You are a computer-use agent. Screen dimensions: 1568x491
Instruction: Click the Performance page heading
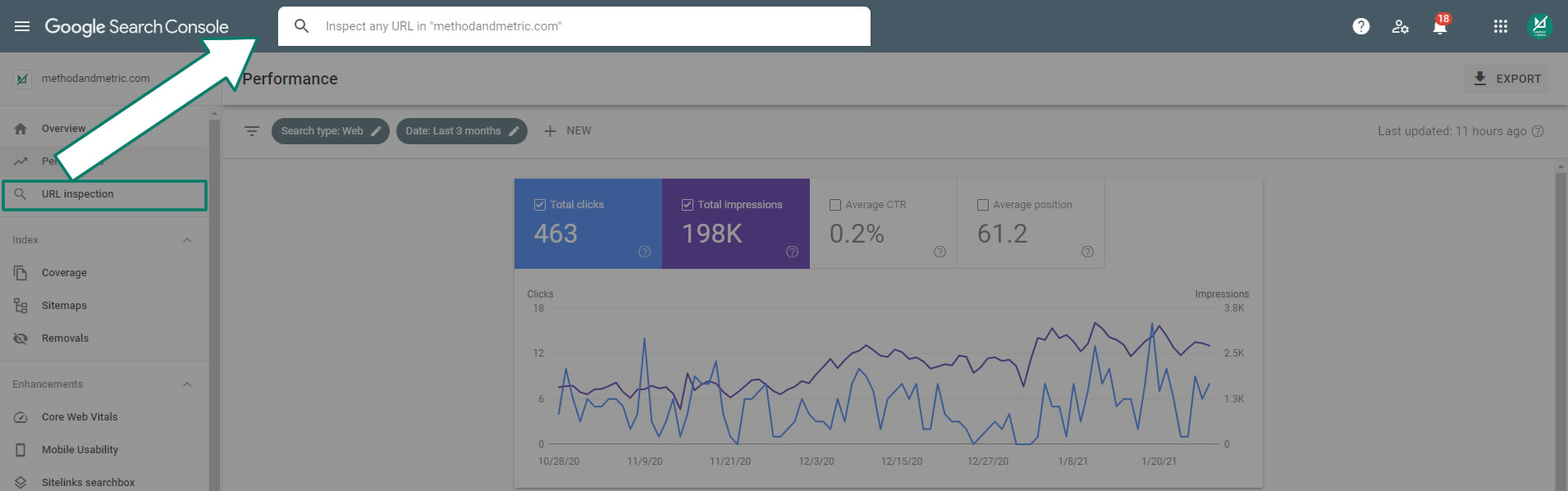tap(290, 79)
